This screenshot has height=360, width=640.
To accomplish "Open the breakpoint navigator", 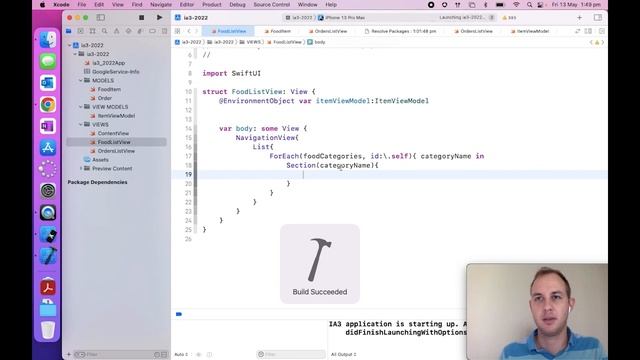I will pos(152,31).
